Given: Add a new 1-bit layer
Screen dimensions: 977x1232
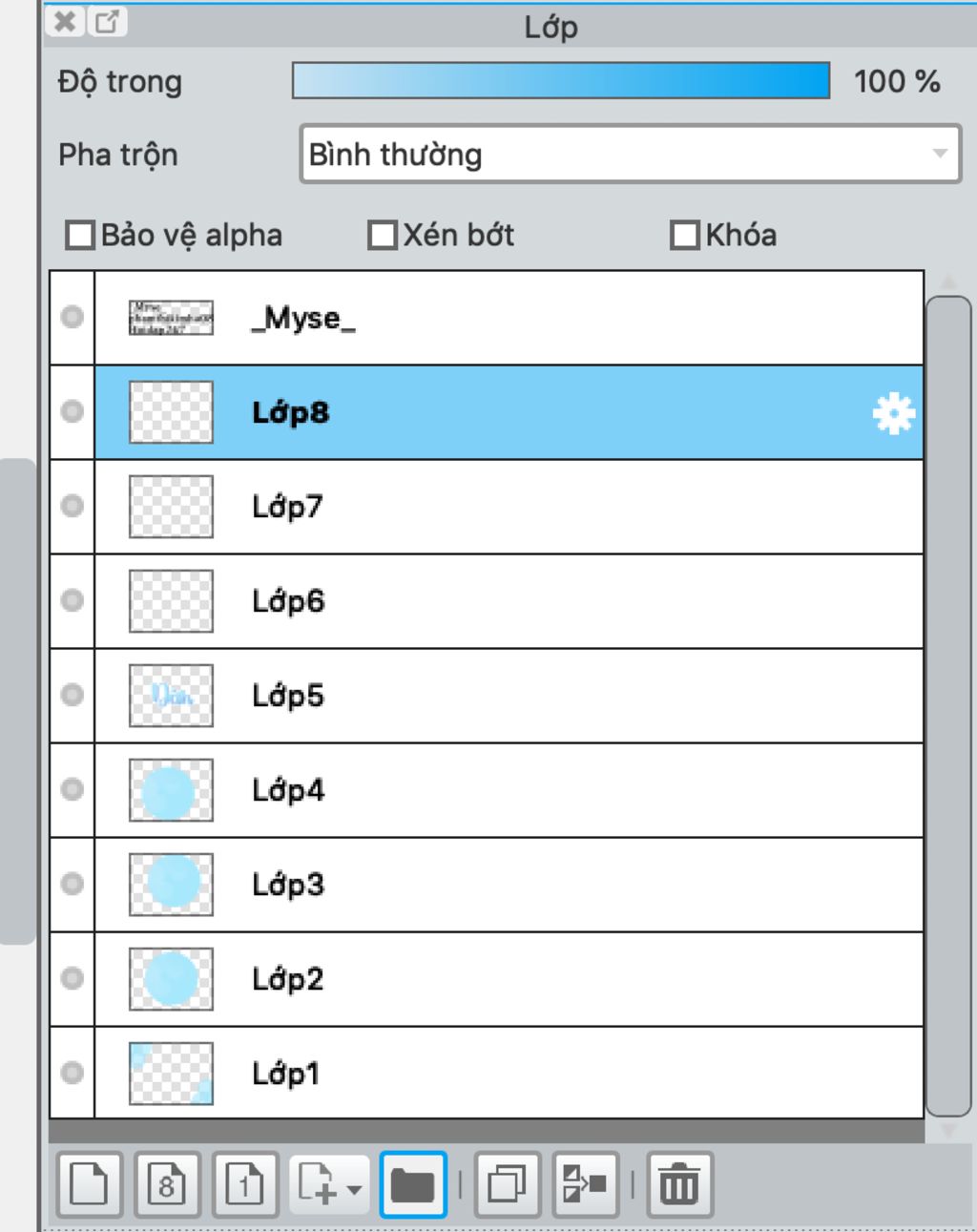Looking at the screenshot, I should (245, 1185).
